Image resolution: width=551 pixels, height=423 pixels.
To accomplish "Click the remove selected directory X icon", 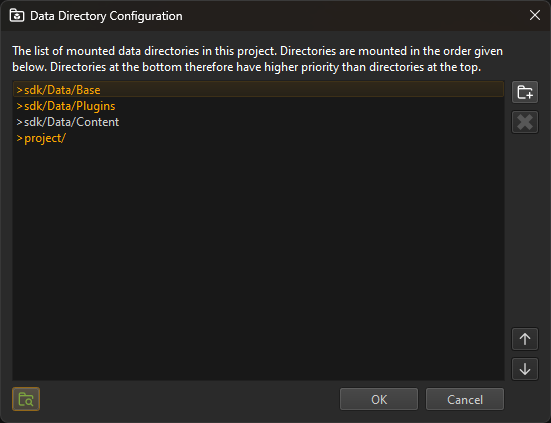I will pyautogui.click(x=525, y=122).
